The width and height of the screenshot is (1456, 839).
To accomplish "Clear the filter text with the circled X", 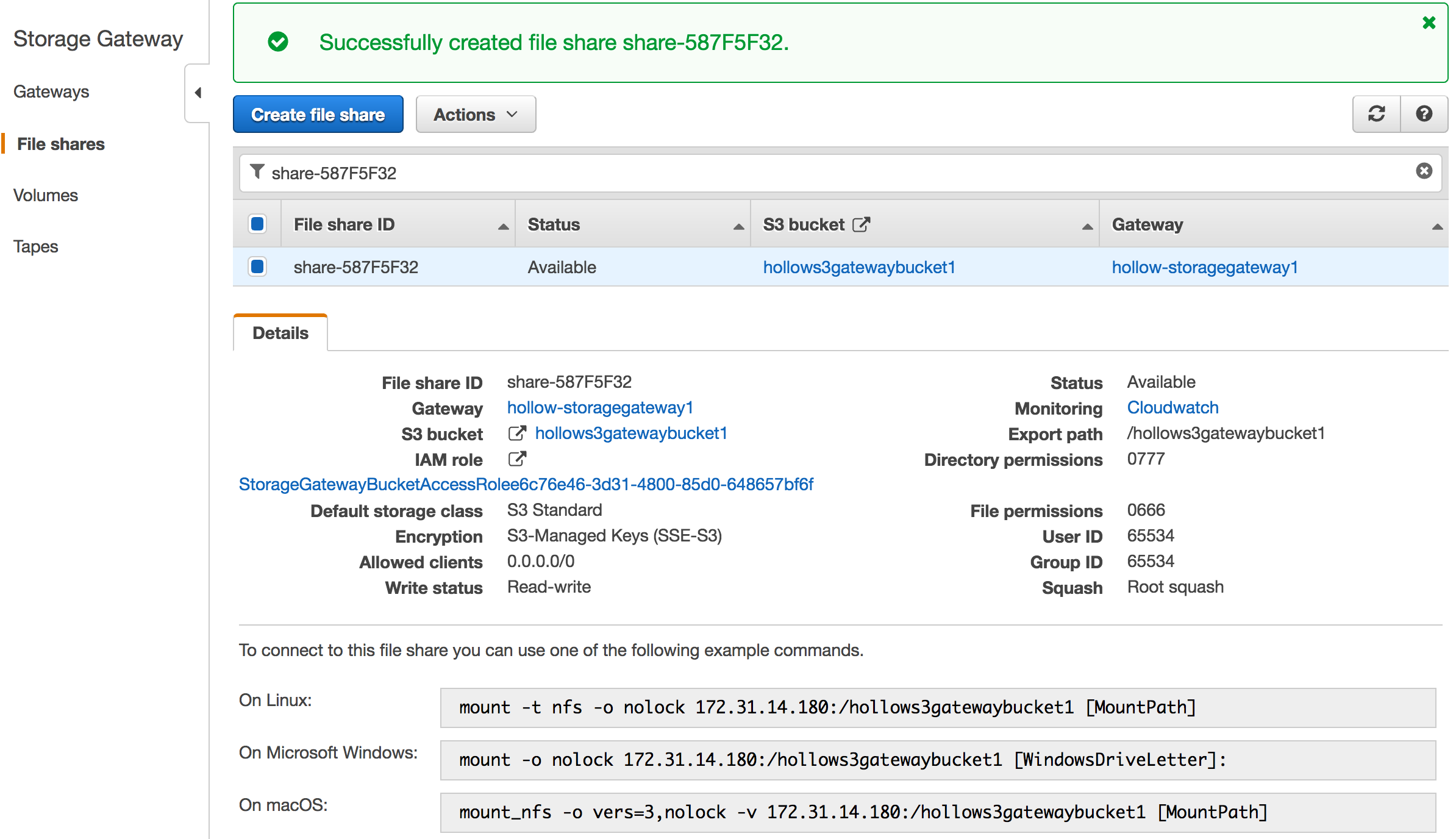I will [x=1424, y=171].
